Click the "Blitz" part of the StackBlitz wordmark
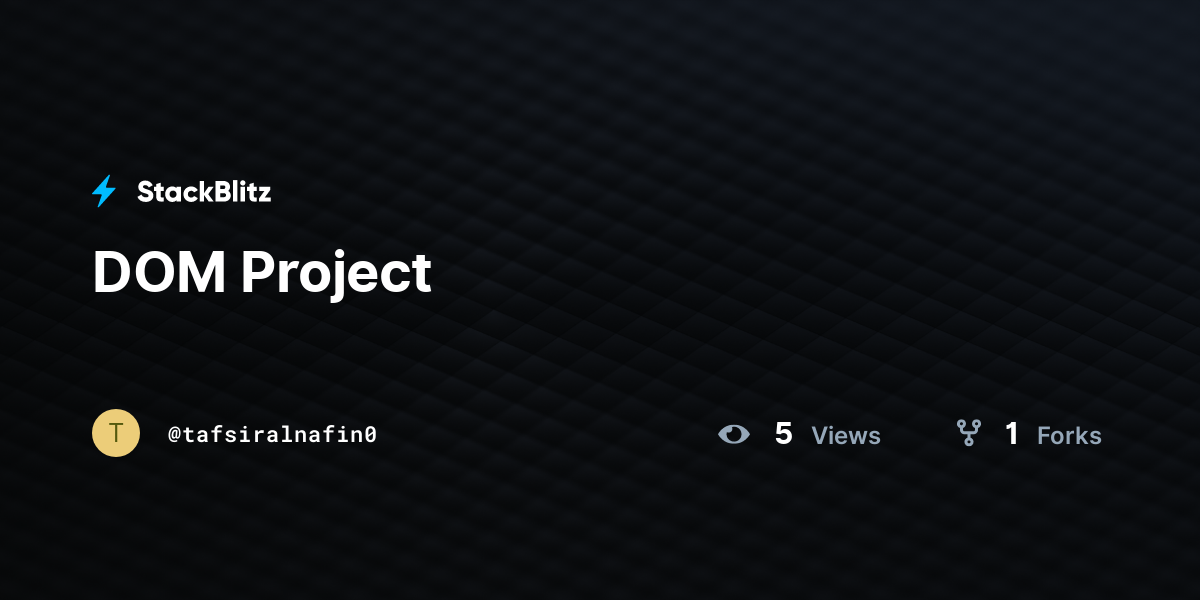Image resolution: width=1200 pixels, height=600 pixels. point(237,192)
